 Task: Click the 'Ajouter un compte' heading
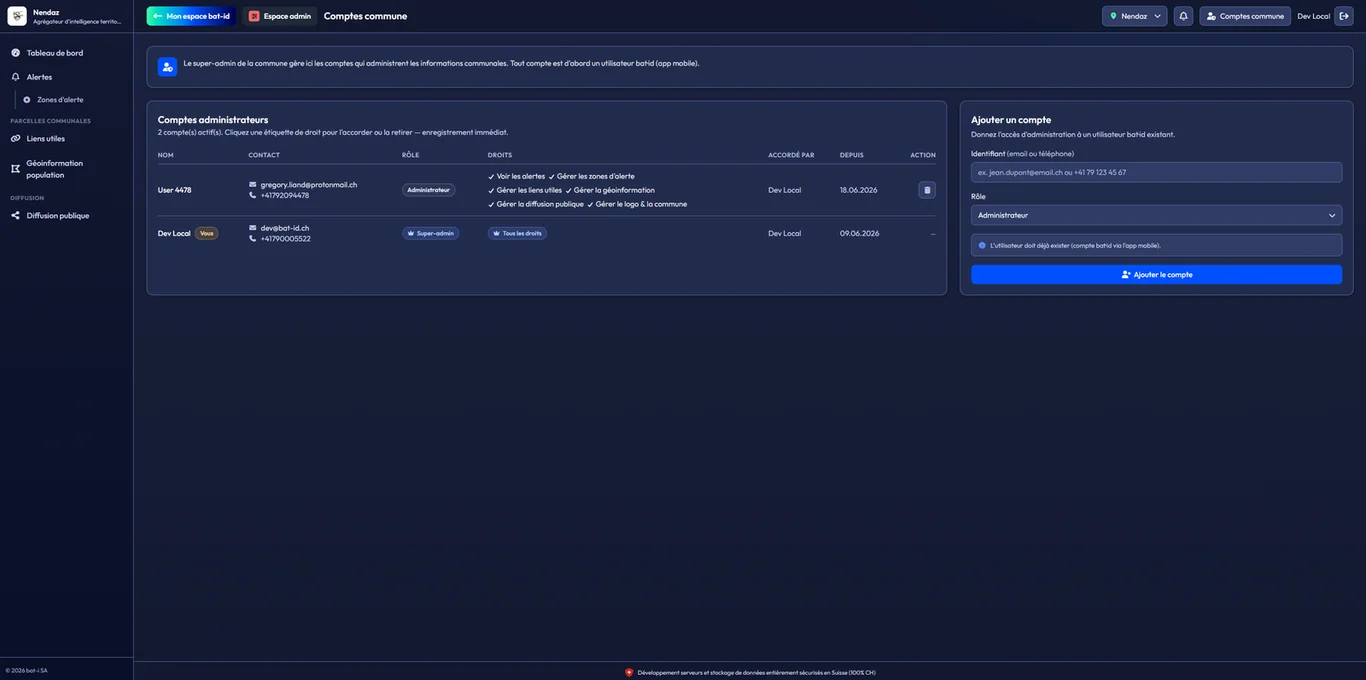pyautogui.click(x=1011, y=120)
